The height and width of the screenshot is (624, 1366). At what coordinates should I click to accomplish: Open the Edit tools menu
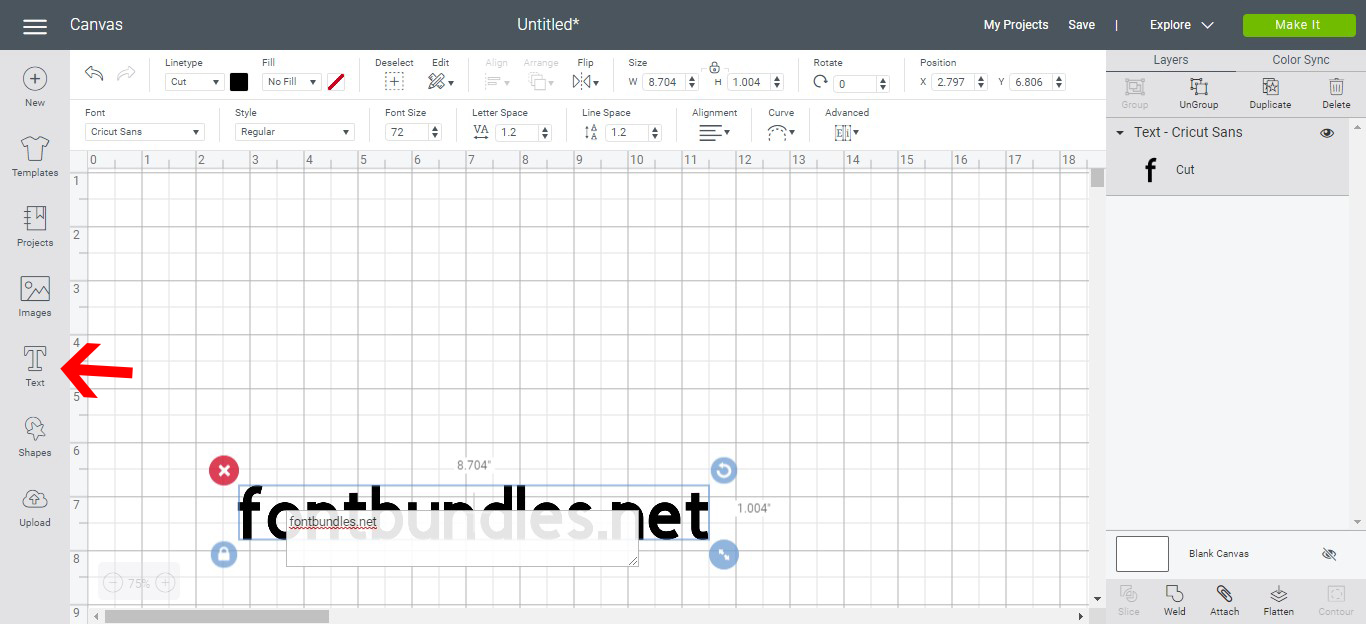440,82
